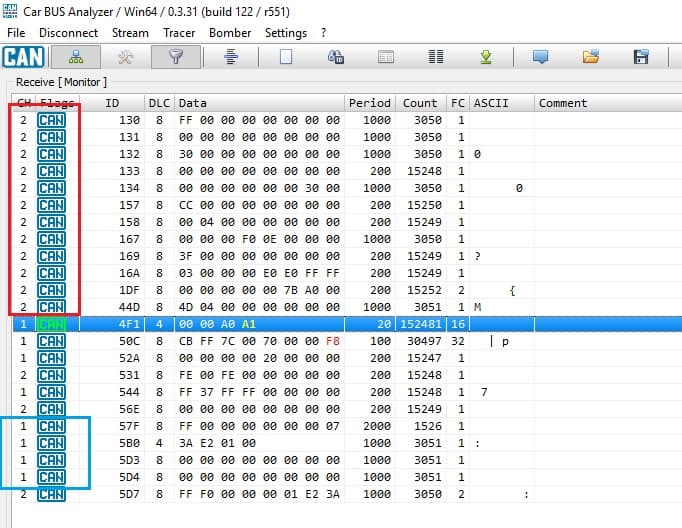Open the folder icon in toolbar
This screenshot has height=528, width=682.
pyautogui.click(x=591, y=57)
